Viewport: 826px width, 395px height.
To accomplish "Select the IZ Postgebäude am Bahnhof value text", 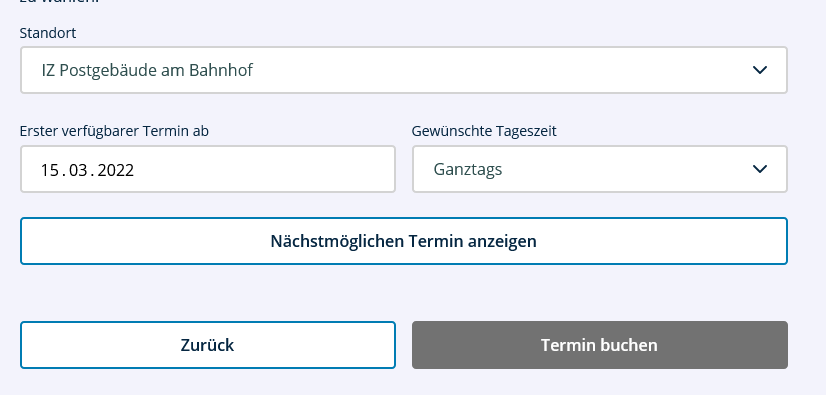I will 147,70.
